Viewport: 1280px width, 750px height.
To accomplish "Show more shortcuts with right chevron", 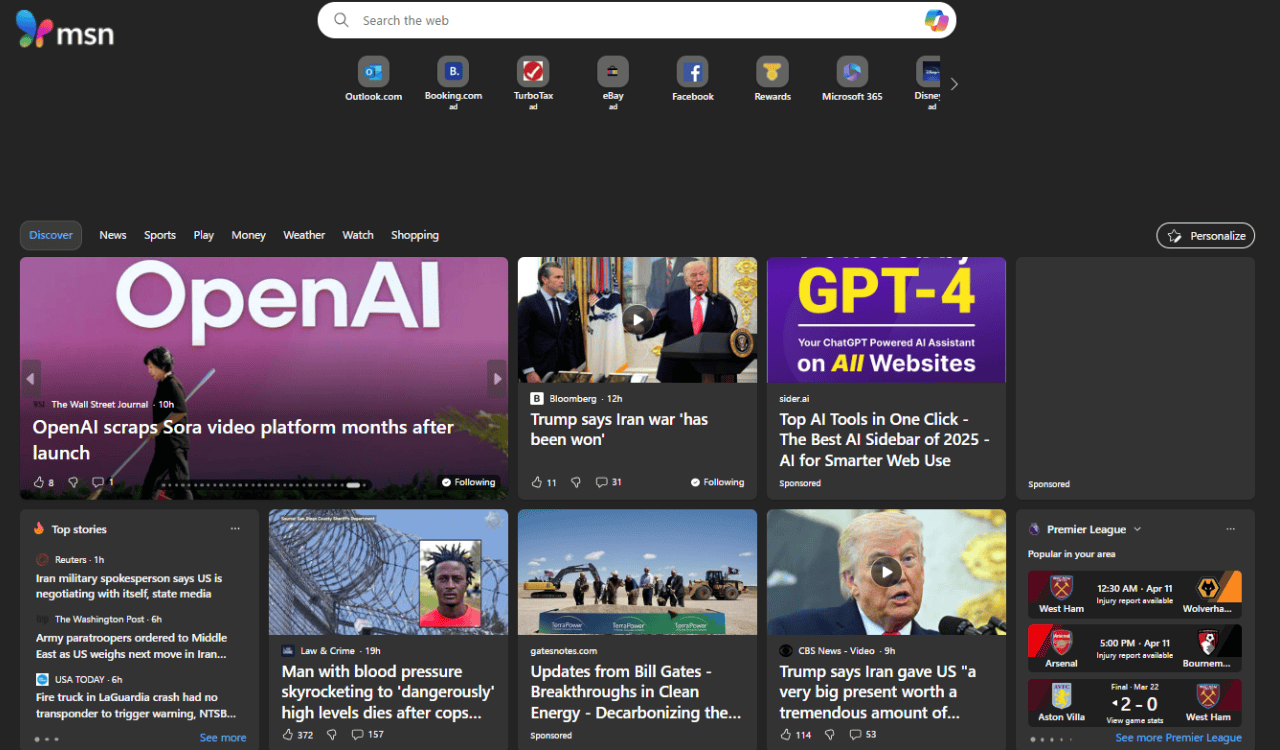I will point(954,84).
